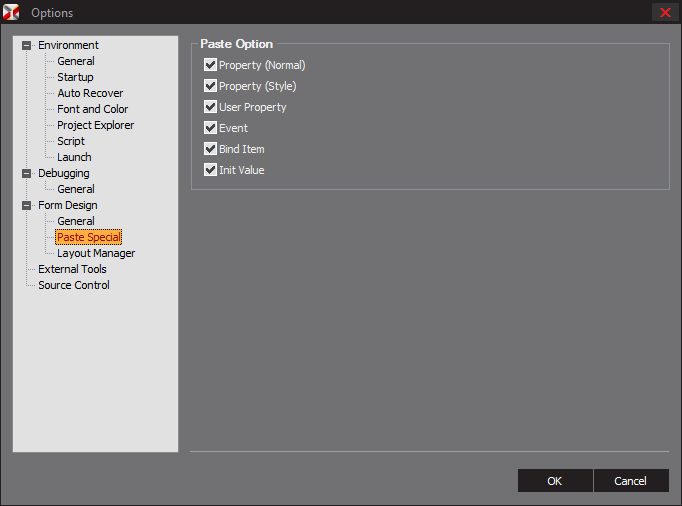
Task: Dismiss dialog with Cancel button
Action: pos(631,481)
